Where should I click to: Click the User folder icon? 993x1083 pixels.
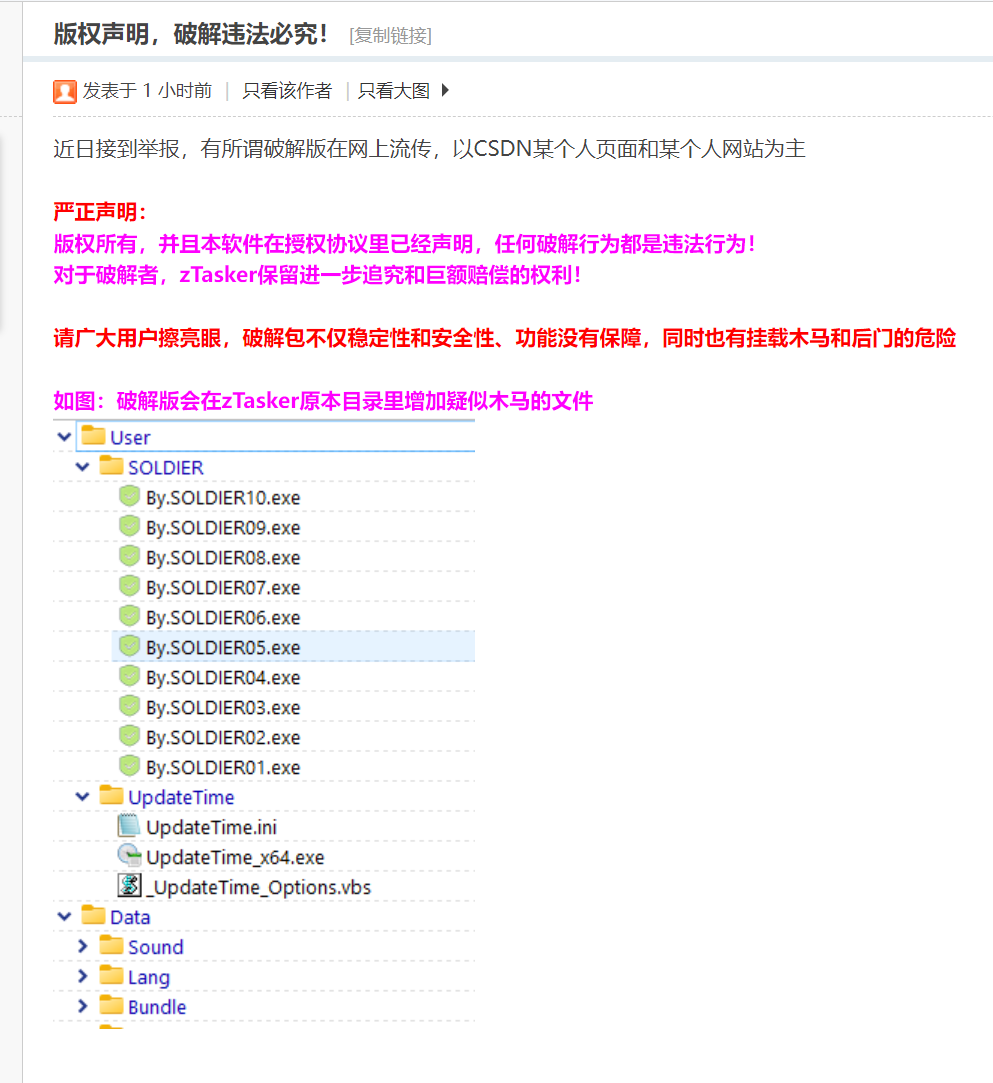click(93, 436)
